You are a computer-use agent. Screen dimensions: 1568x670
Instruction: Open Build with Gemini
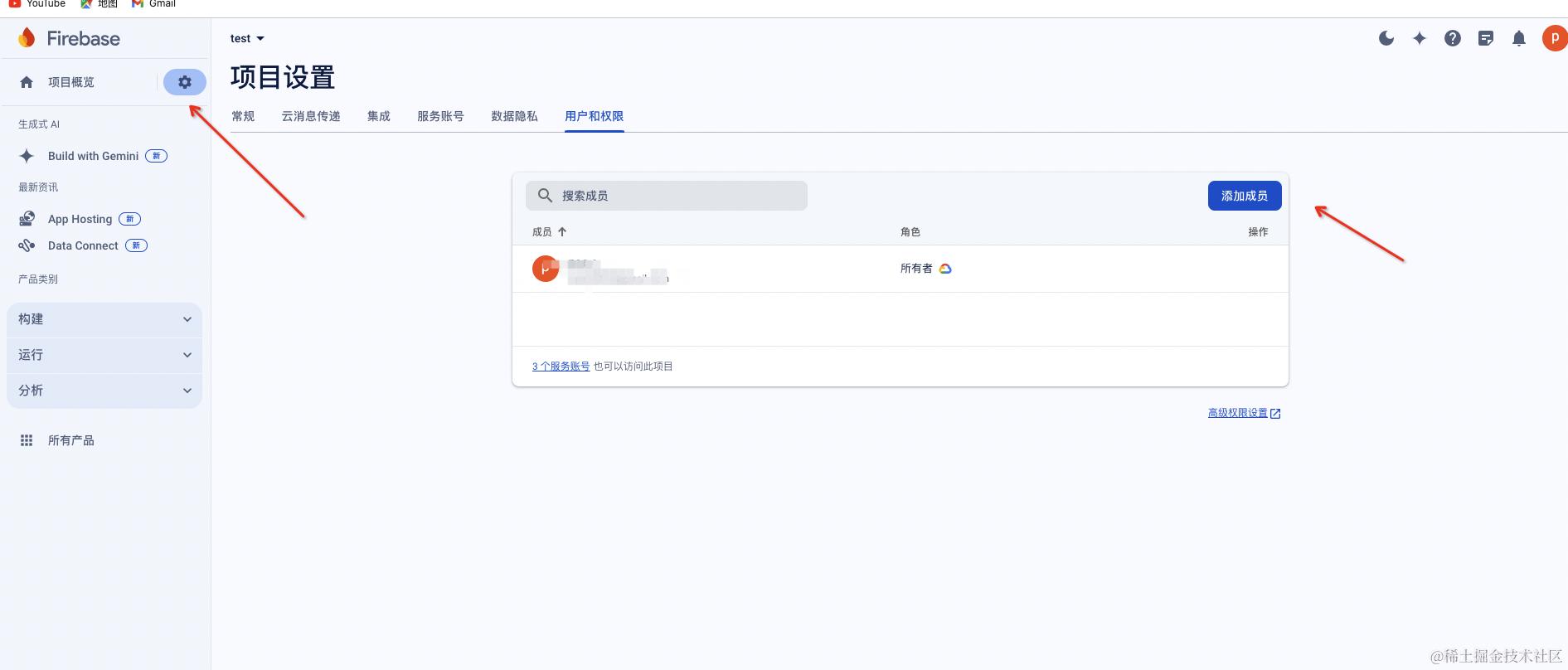(x=93, y=156)
